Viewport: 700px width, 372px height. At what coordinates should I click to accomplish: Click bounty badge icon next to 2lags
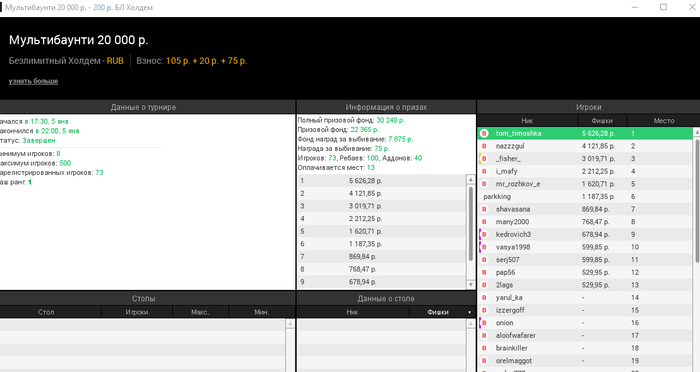coord(484,285)
